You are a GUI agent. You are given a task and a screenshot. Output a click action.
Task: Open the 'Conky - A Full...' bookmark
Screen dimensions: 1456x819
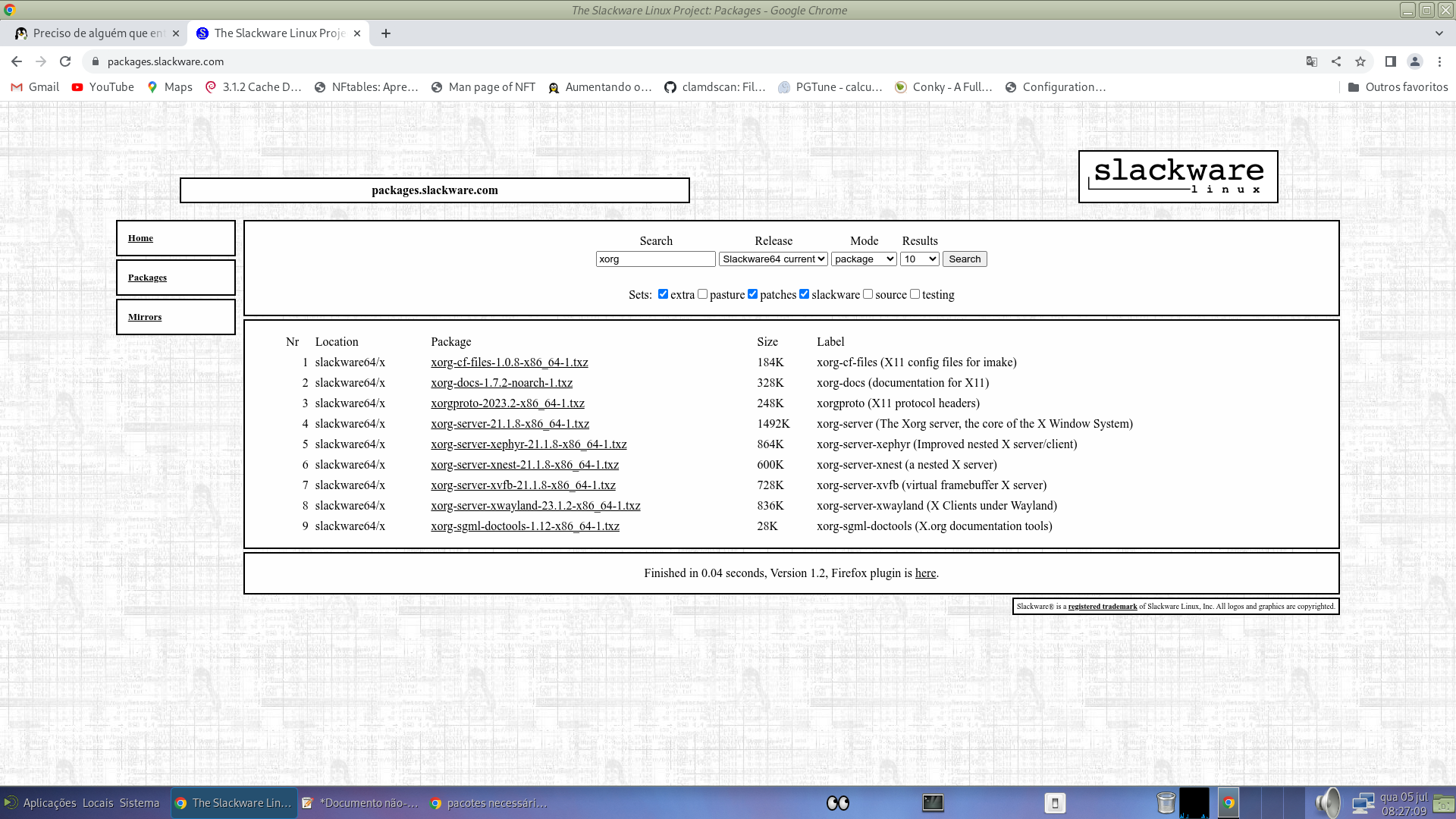tap(943, 87)
